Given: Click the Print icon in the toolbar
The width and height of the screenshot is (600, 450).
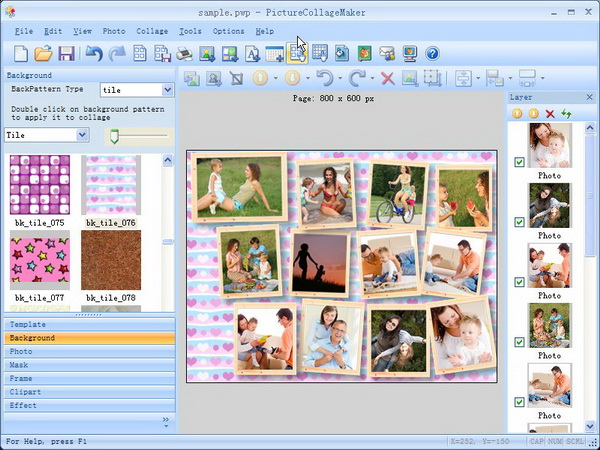Looking at the screenshot, I should [184, 53].
